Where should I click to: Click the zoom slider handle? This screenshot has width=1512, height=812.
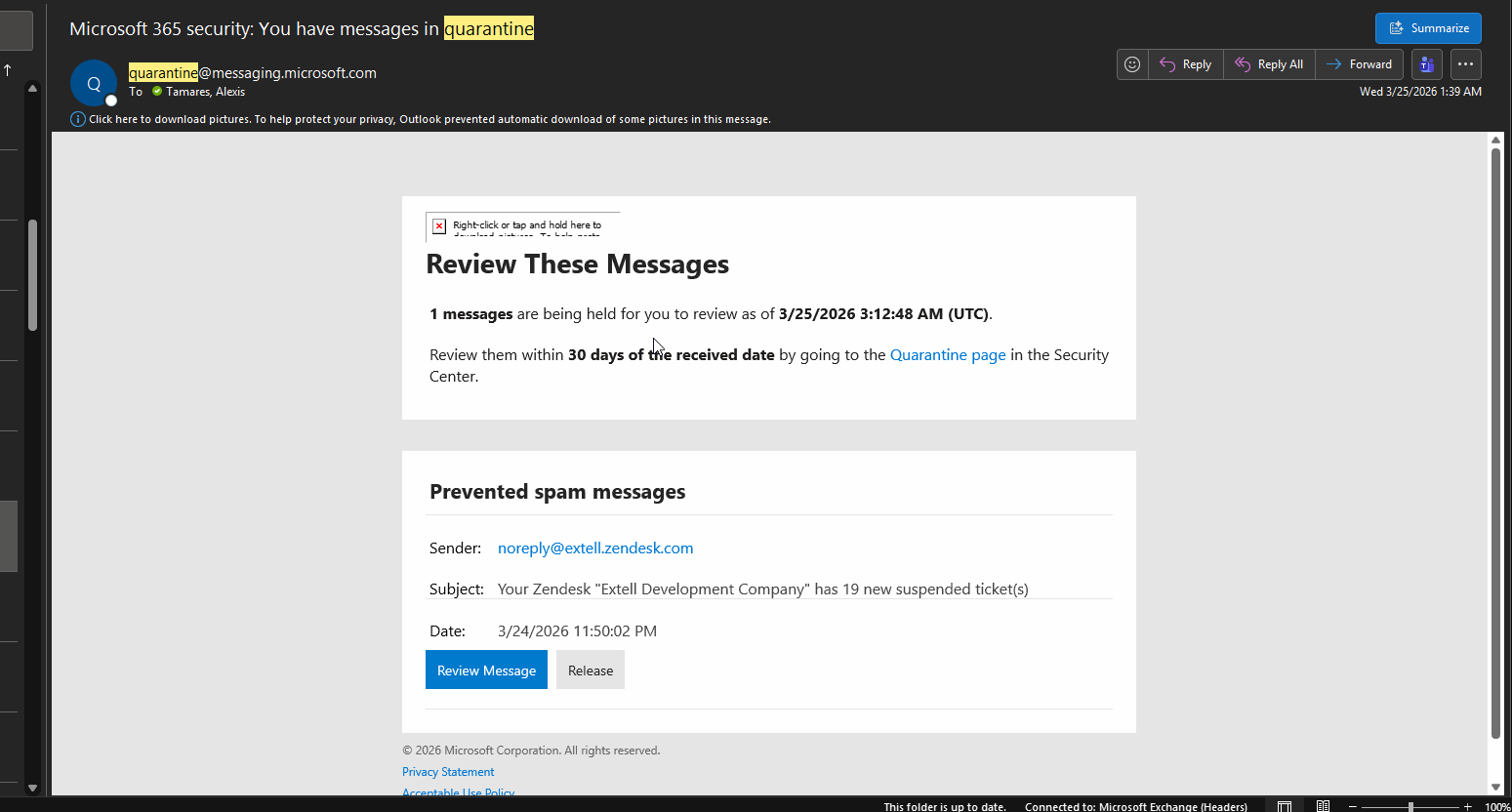click(1410, 807)
